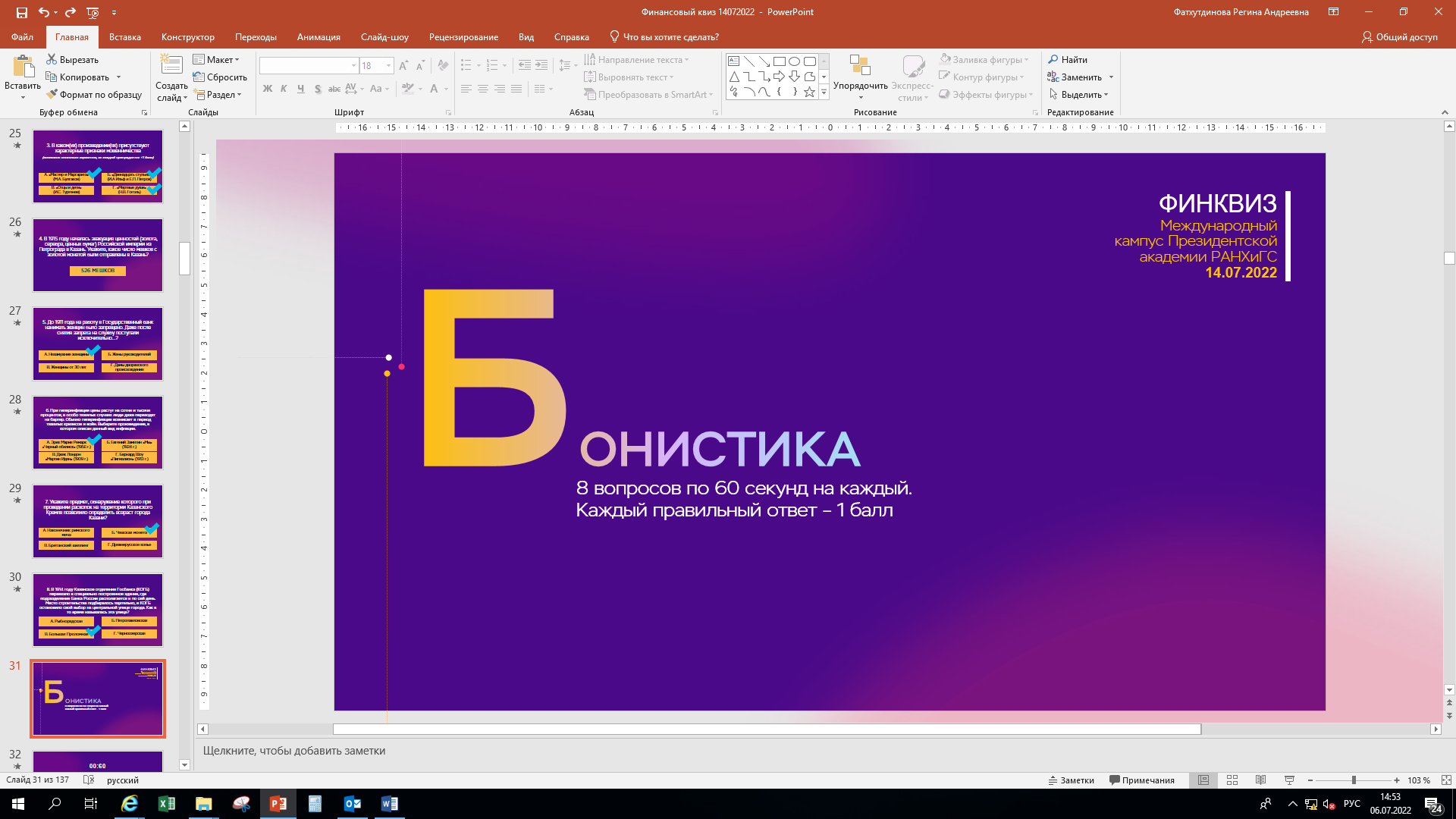Toggle bold (Ж) formatting

click(x=267, y=89)
